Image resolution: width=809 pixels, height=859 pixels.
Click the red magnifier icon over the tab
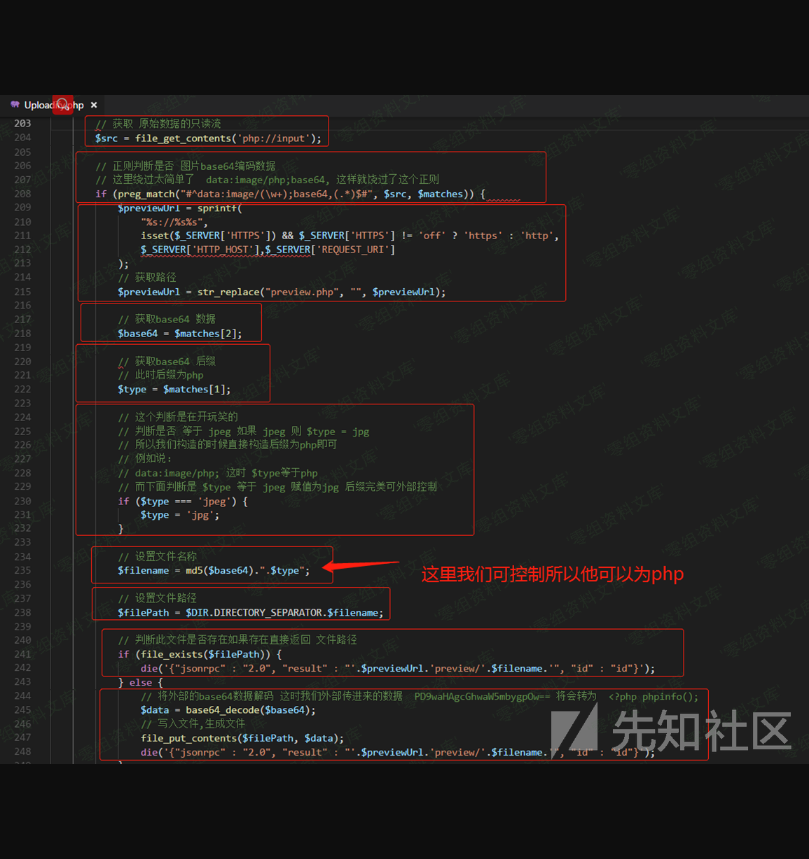(63, 104)
